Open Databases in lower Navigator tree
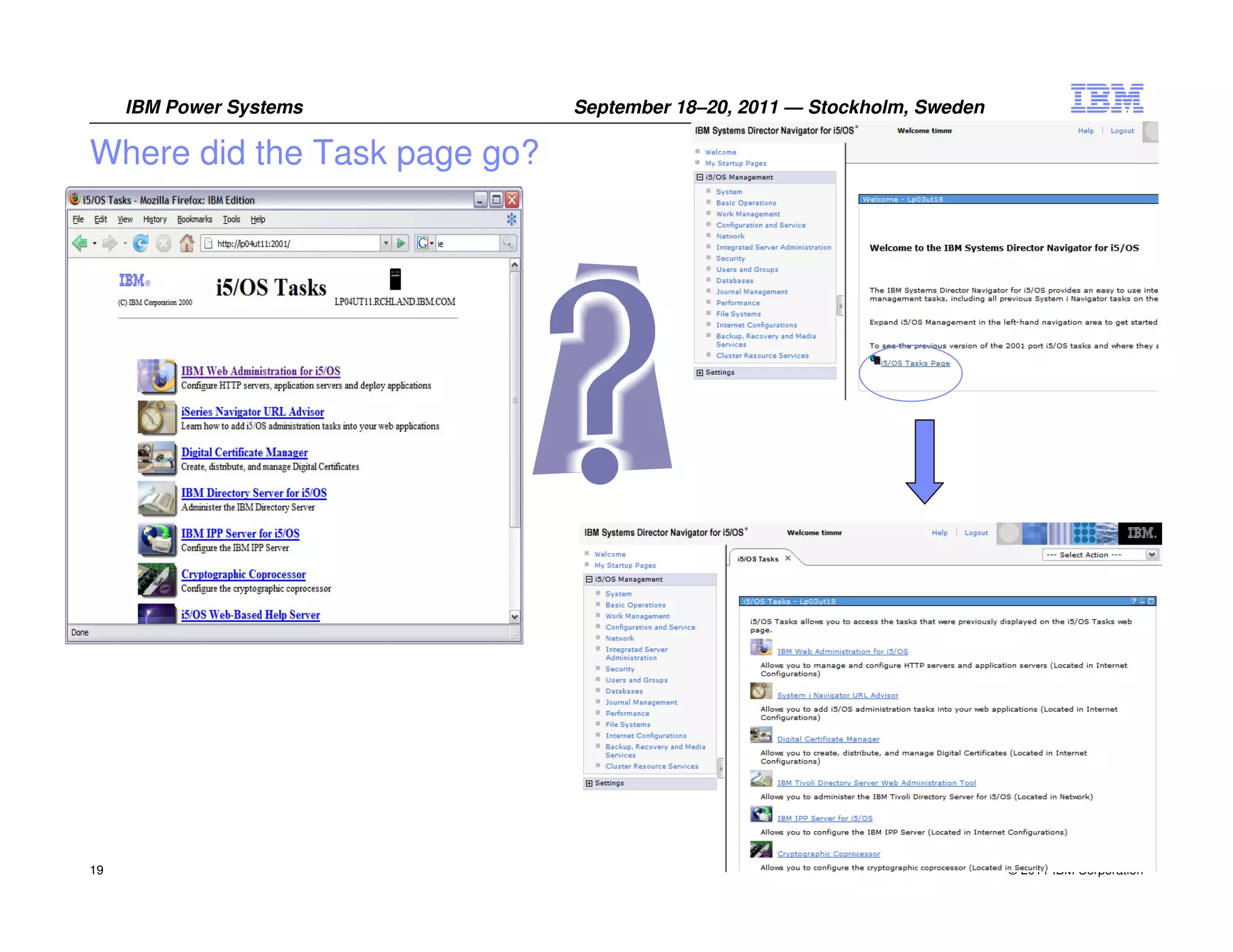Viewport: 1233px width, 952px height. (624, 691)
